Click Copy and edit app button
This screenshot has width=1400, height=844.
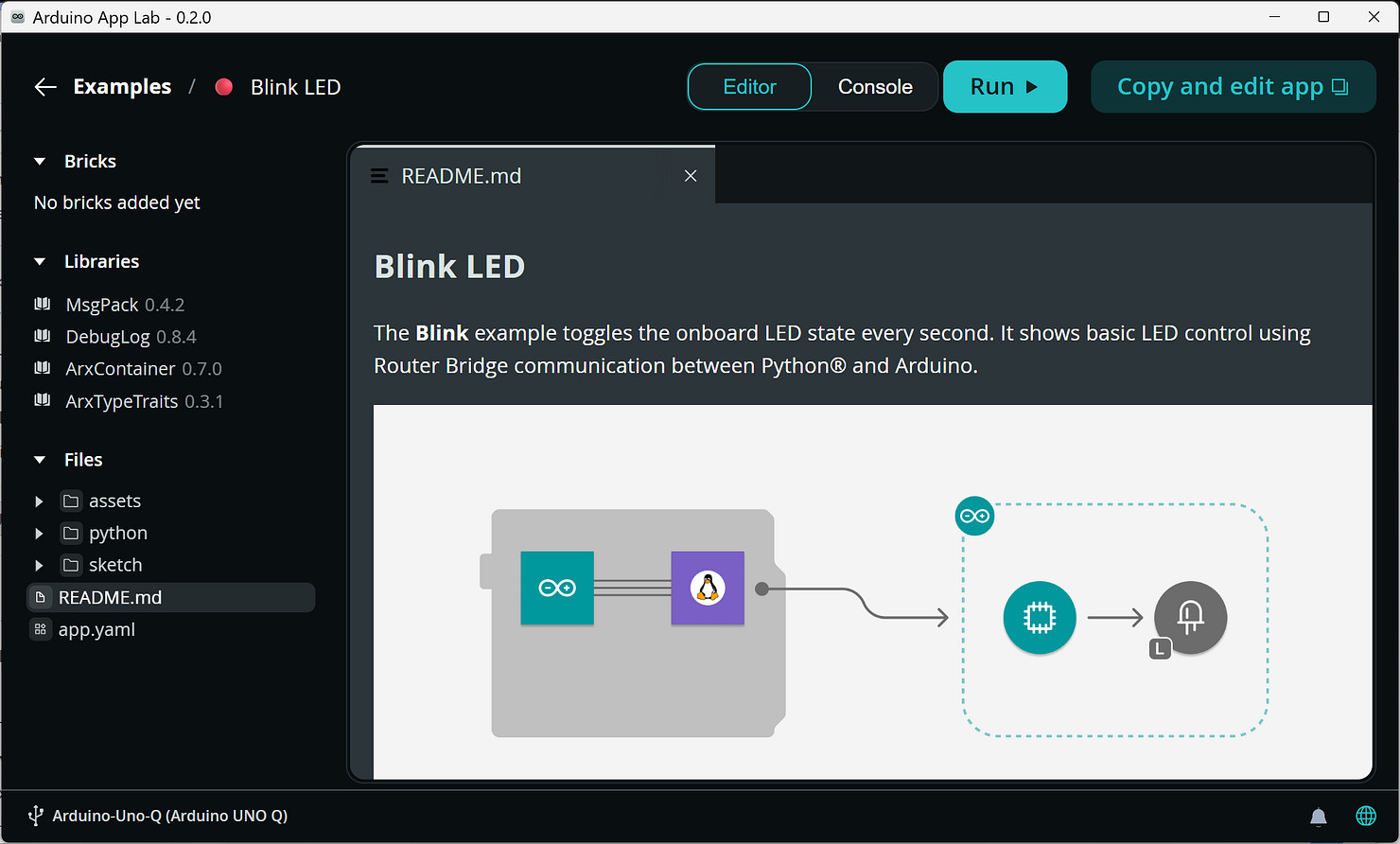pyautogui.click(x=1233, y=87)
